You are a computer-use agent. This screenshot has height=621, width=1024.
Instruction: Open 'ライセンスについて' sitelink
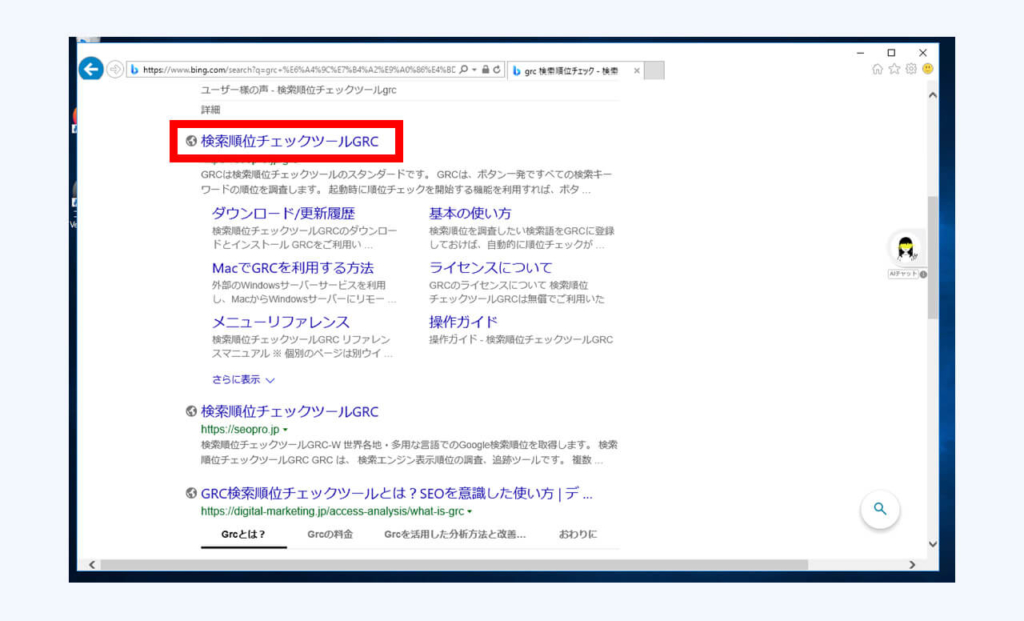click(x=490, y=268)
